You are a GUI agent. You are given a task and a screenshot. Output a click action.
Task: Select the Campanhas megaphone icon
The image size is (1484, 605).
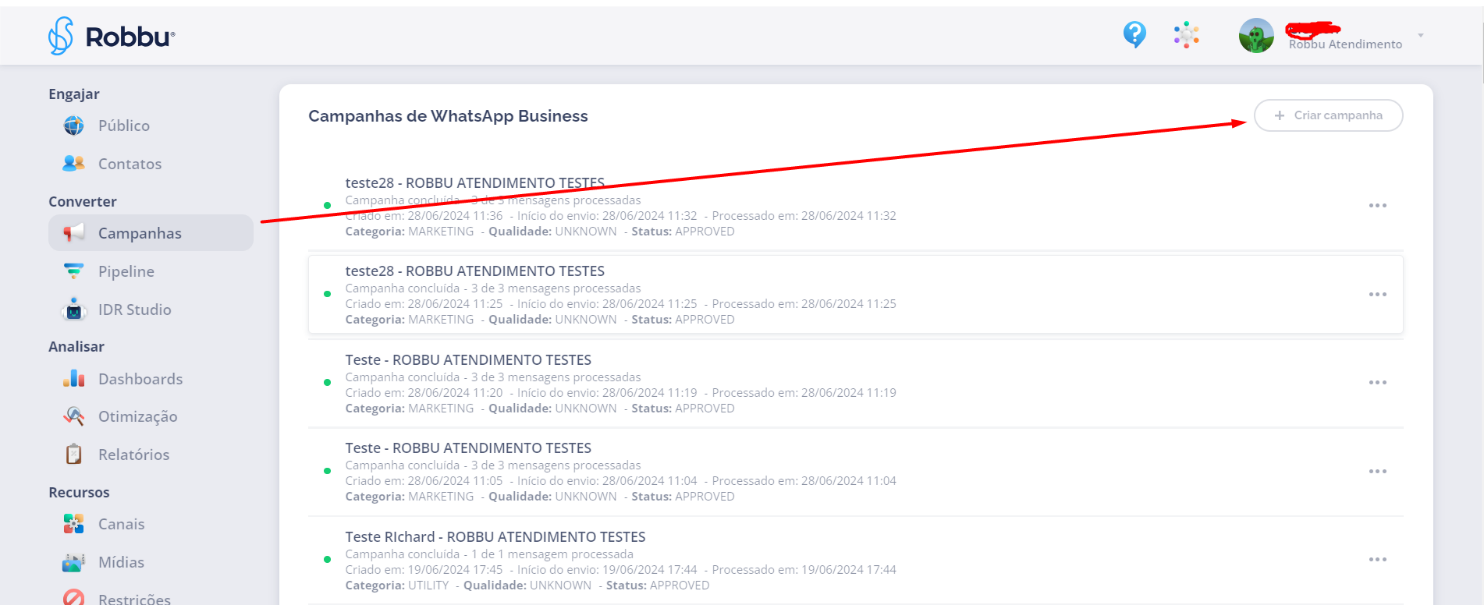pos(74,233)
